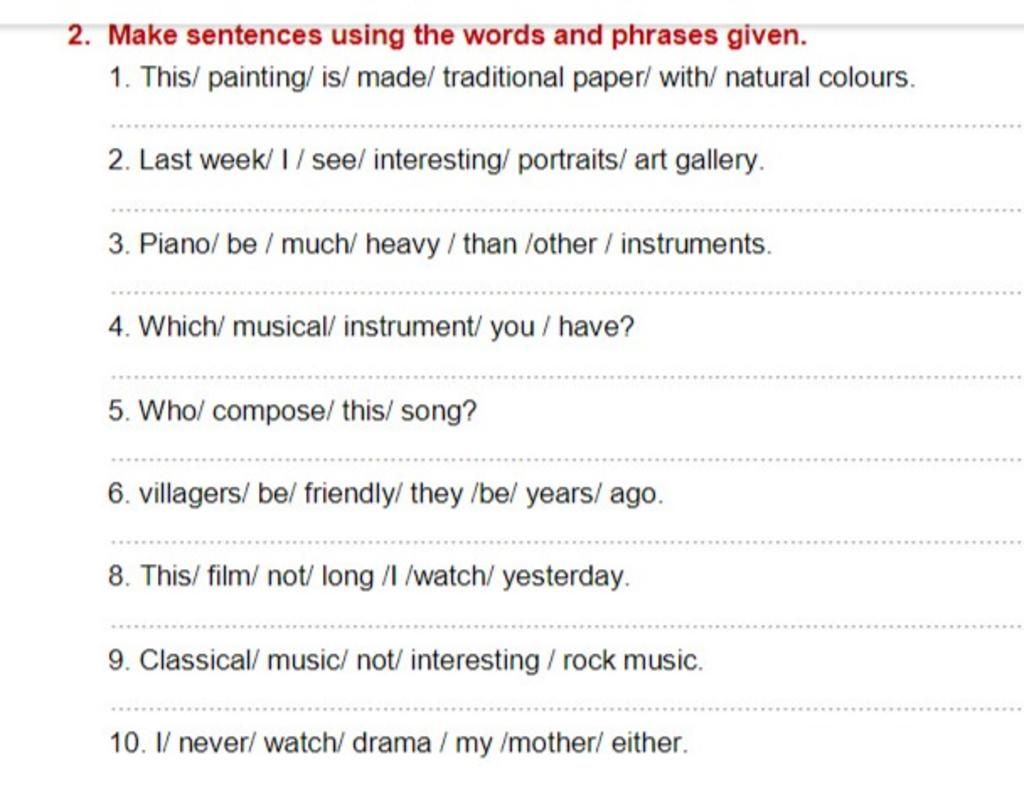The height and width of the screenshot is (792, 1024).
Task: Click the answer line under 'Which musical instrument'
Action: tap(567, 376)
